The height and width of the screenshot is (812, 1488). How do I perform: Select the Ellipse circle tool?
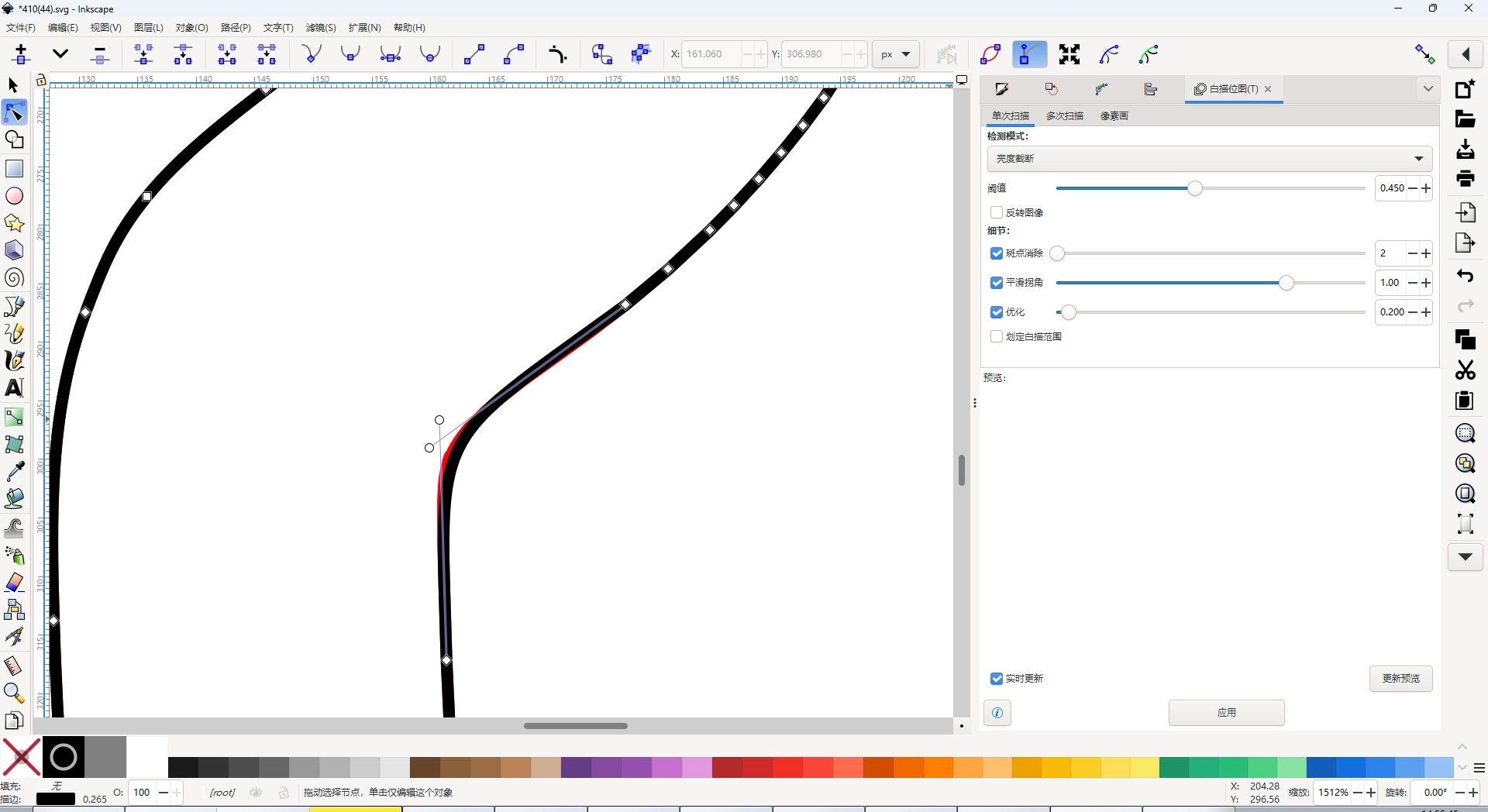coord(14,196)
